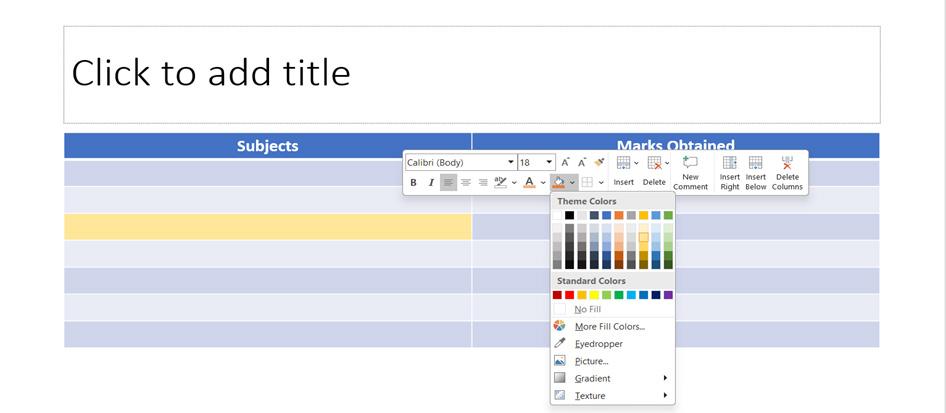Choose More Fill Colors menu entry
The image size is (946, 413).
(609, 326)
